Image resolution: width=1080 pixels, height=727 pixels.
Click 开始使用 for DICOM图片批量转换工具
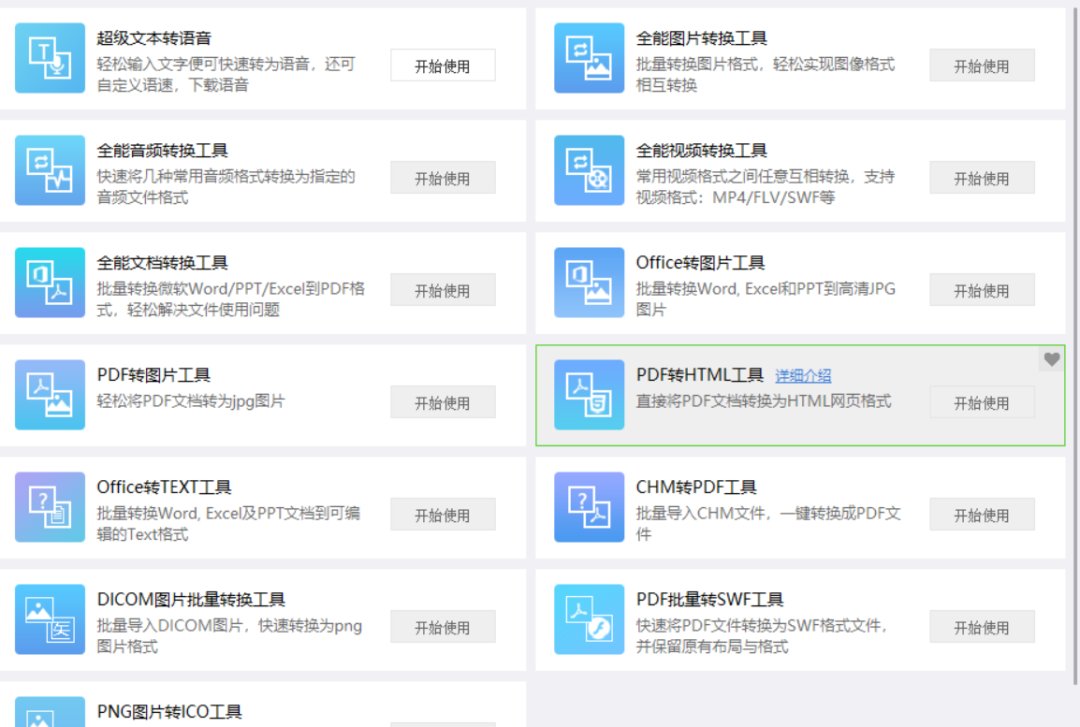443,628
